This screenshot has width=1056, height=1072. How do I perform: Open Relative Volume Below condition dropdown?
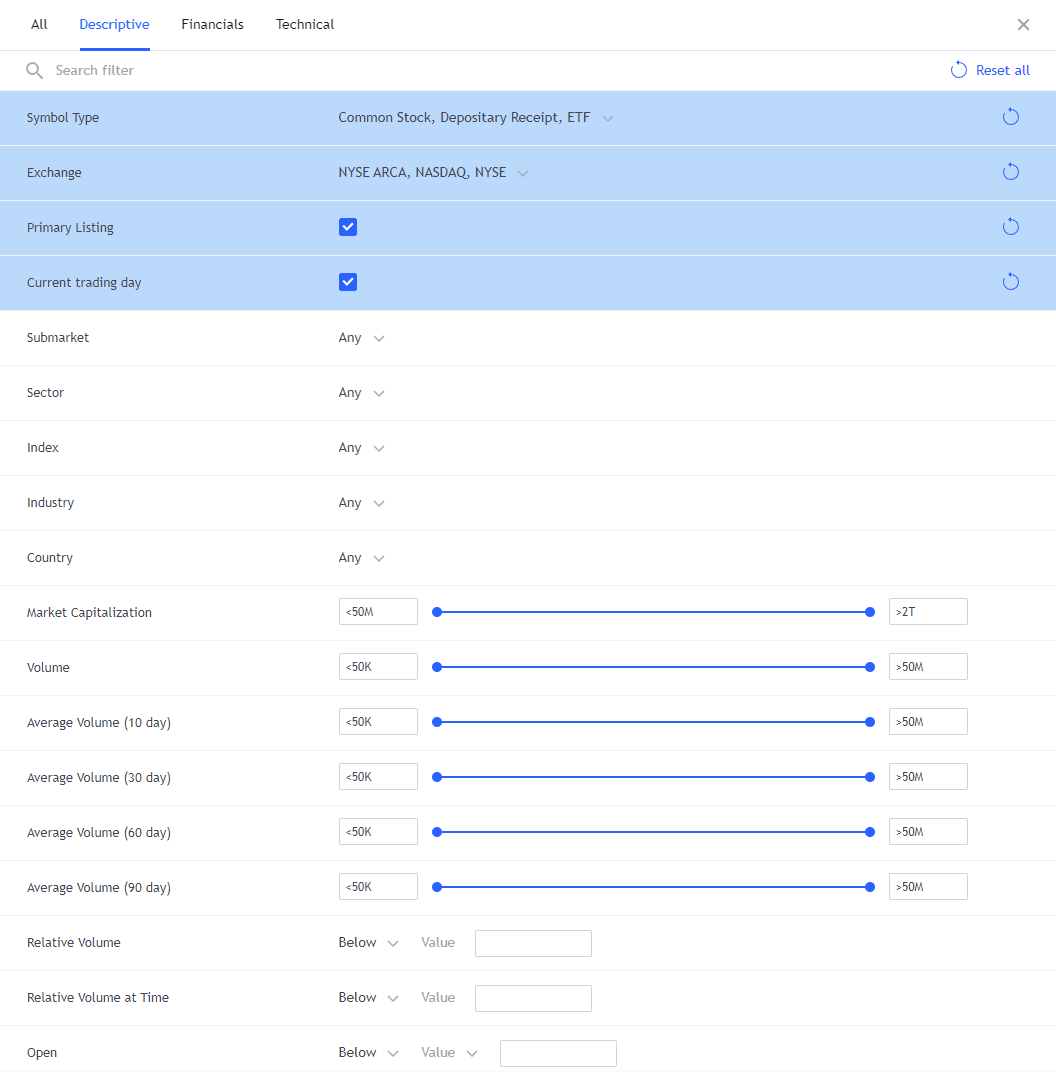pyautogui.click(x=368, y=943)
